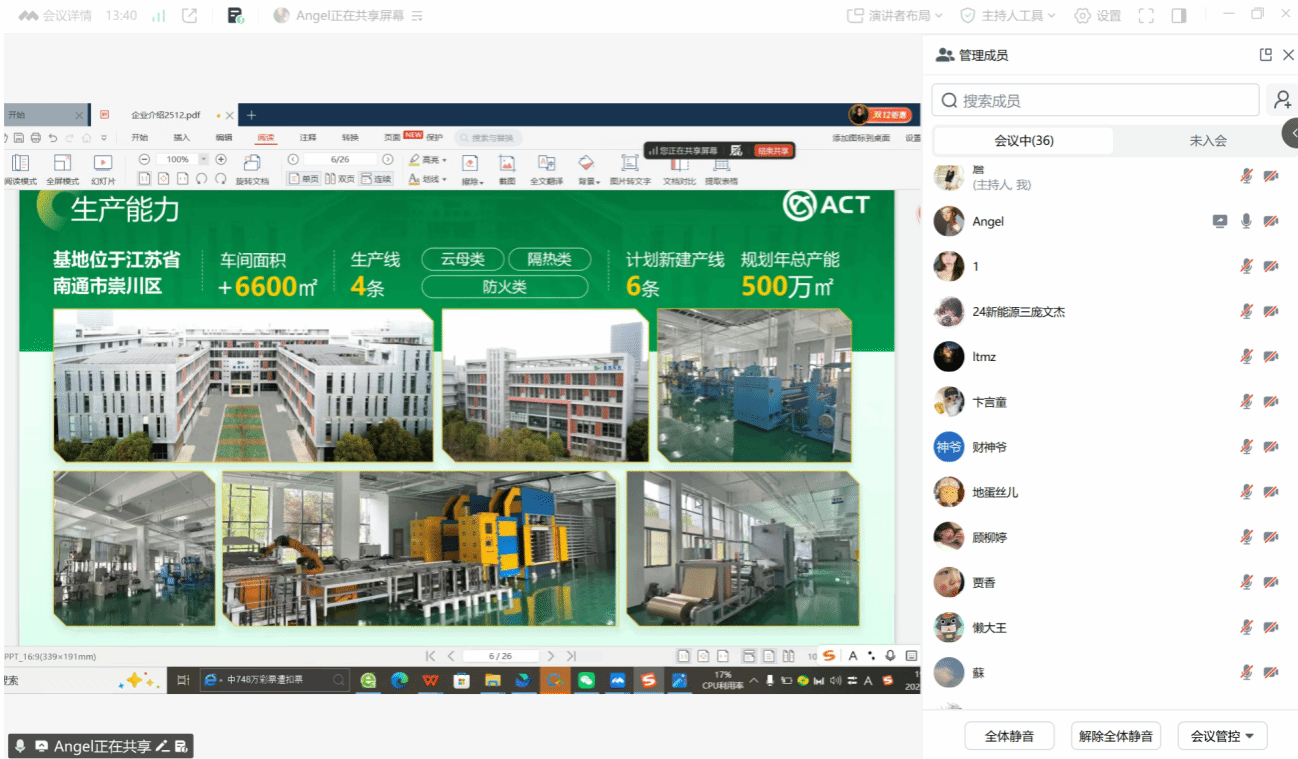Click the sidebar layout icon in top bar

[x=1178, y=16]
